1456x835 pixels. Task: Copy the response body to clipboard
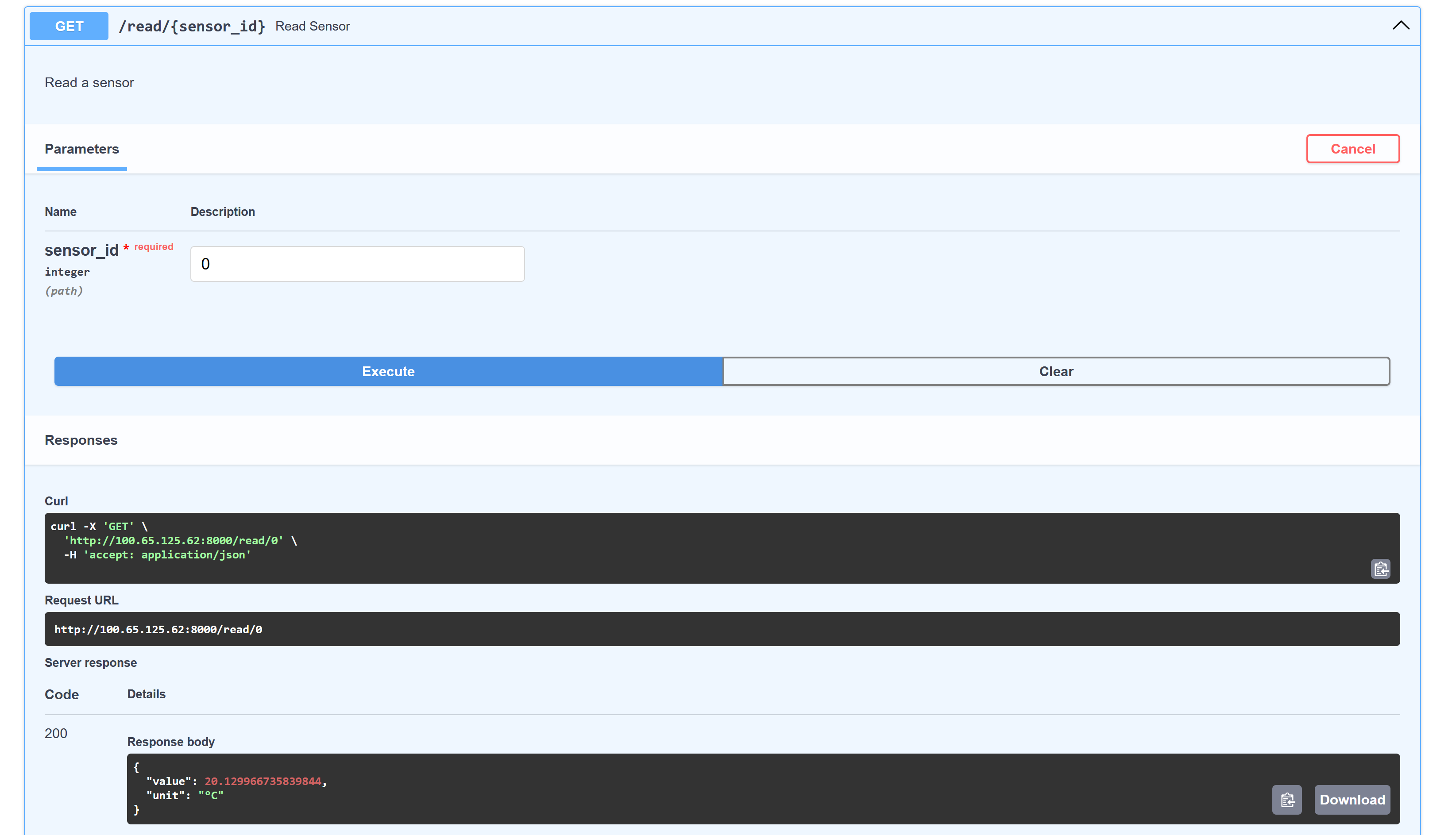pyautogui.click(x=1287, y=800)
